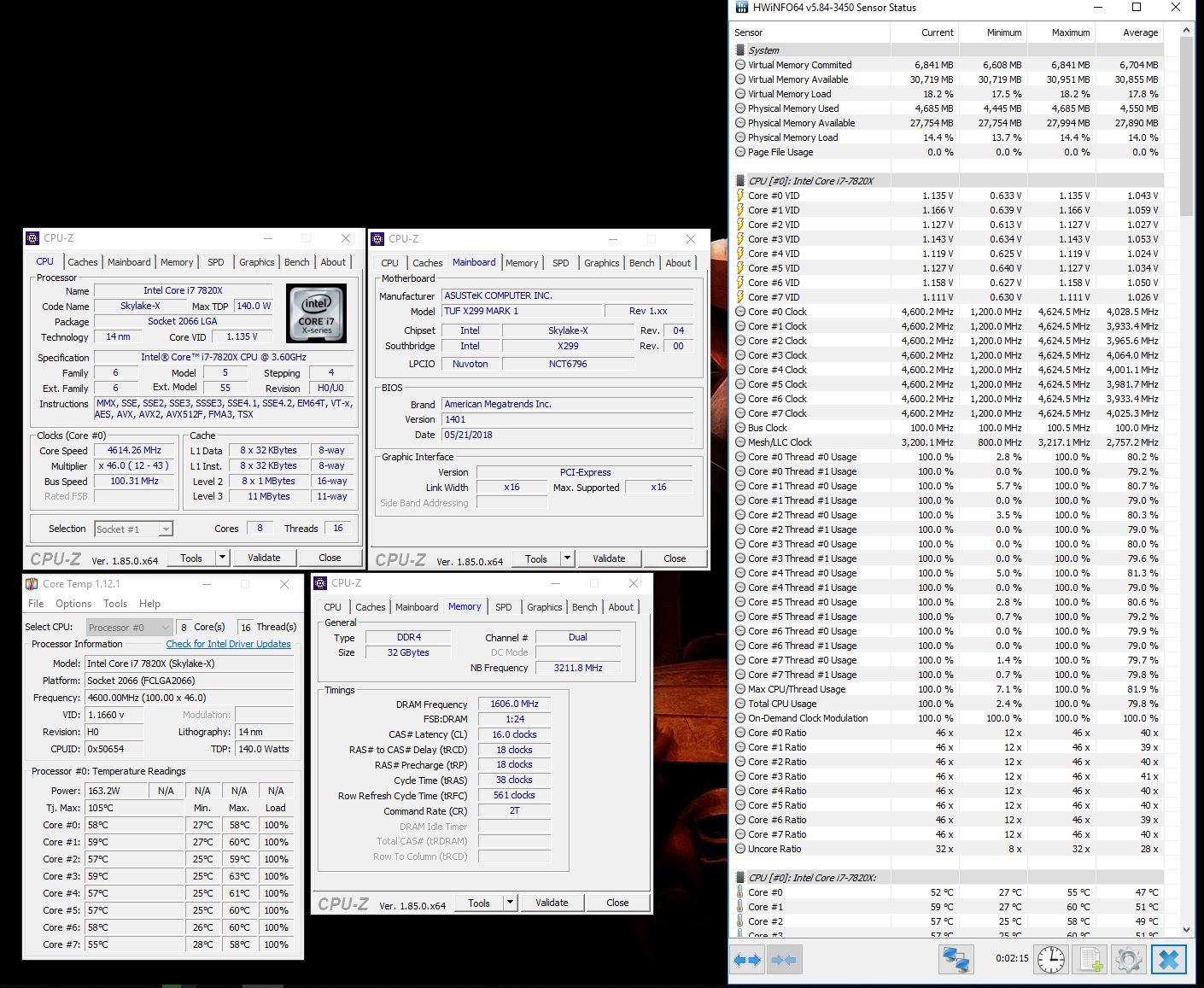Select Core #3 Ratio row in HWiNFO
1204x988 pixels.
(x=947, y=776)
